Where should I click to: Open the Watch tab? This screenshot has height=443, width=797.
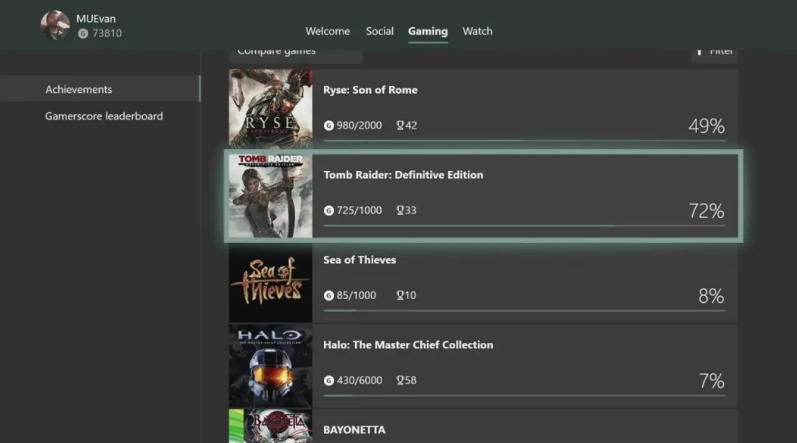point(477,31)
